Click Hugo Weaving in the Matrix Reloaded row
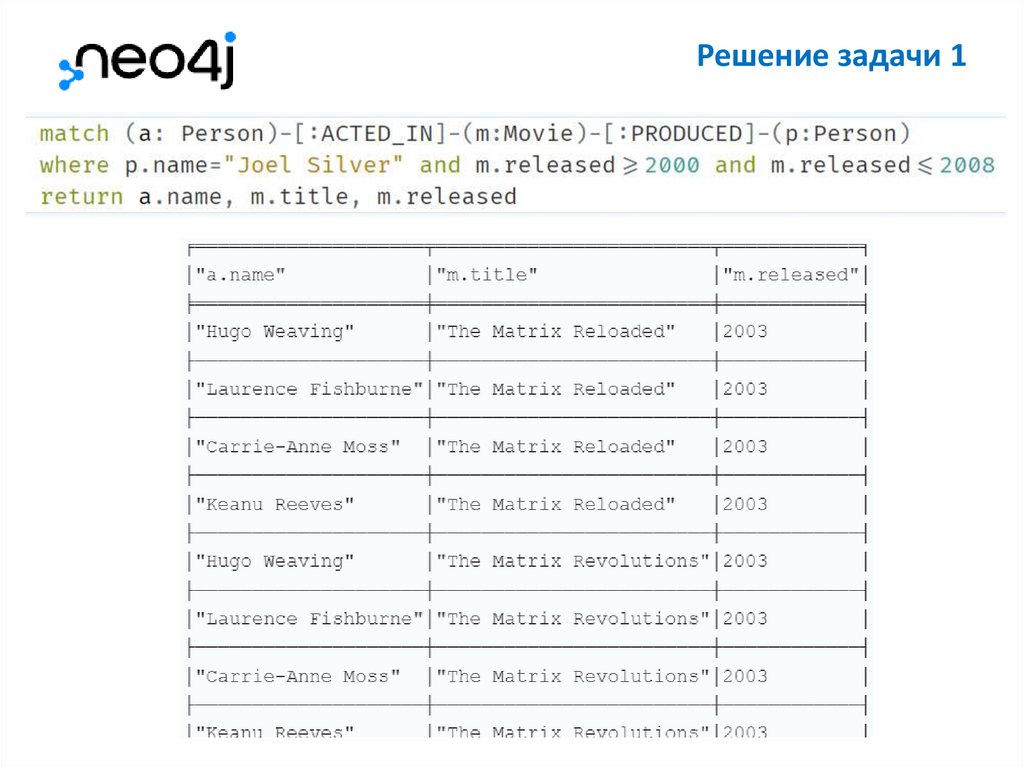 [274, 332]
